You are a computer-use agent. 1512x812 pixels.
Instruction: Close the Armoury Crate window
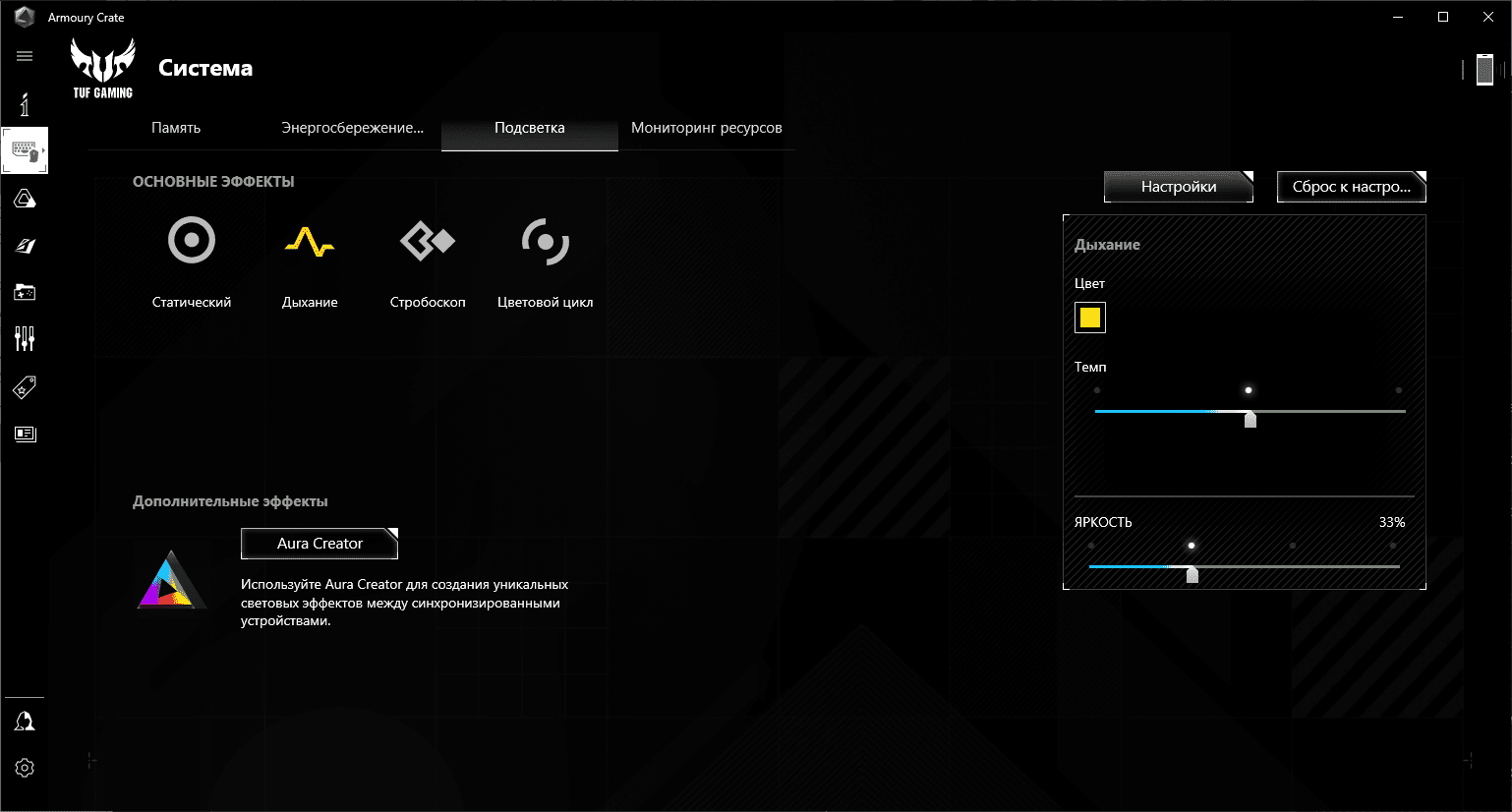point(1488,17)
